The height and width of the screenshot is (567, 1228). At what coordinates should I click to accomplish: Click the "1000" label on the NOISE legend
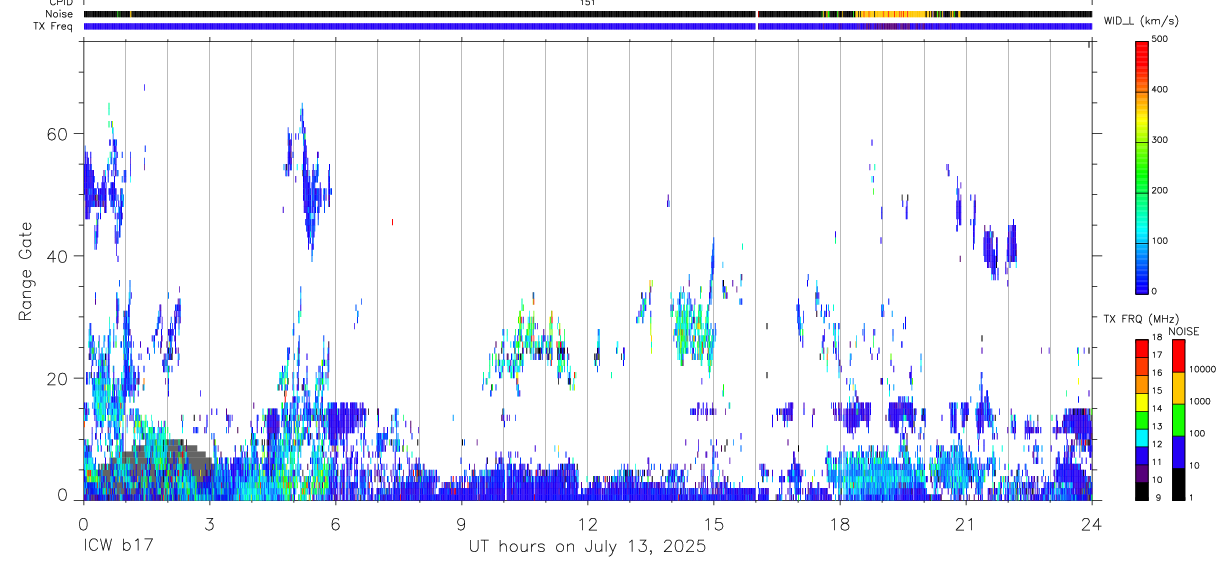(x=1198, y=401)
